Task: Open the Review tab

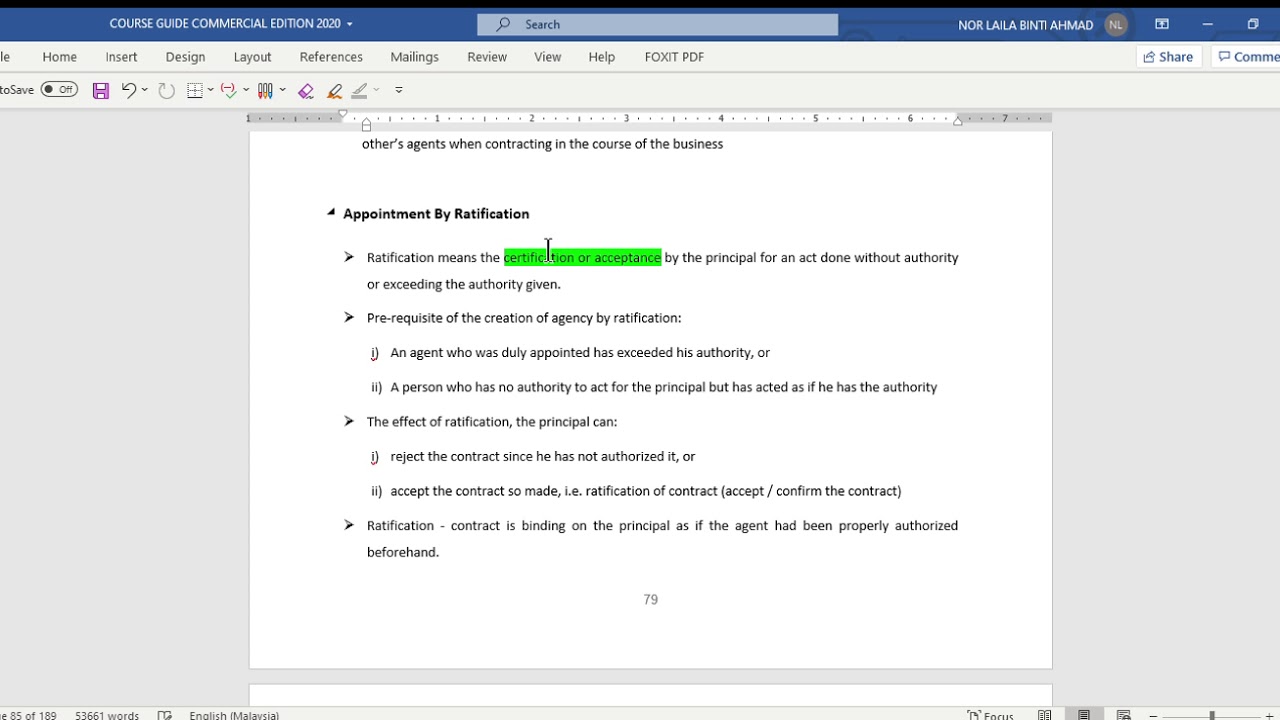Action: point(487,57)
